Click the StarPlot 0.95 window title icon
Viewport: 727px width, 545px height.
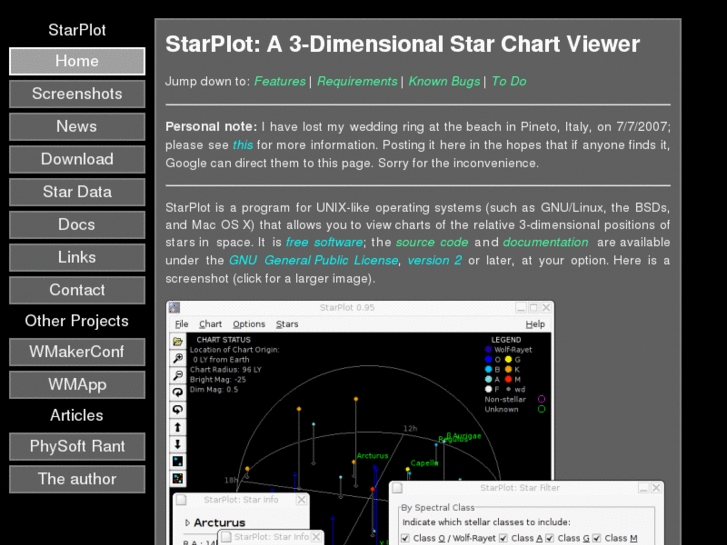click(x=174, y=308)
